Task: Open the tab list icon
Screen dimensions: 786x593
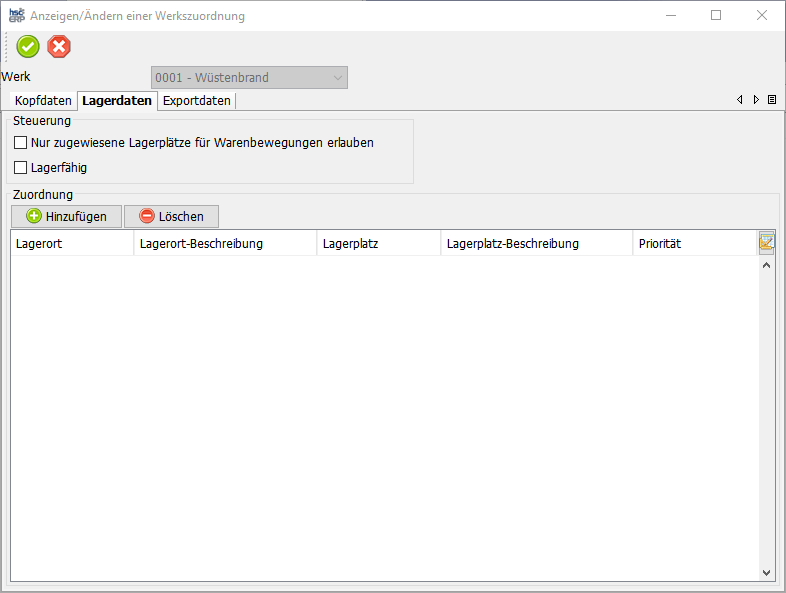Action: 772,100
